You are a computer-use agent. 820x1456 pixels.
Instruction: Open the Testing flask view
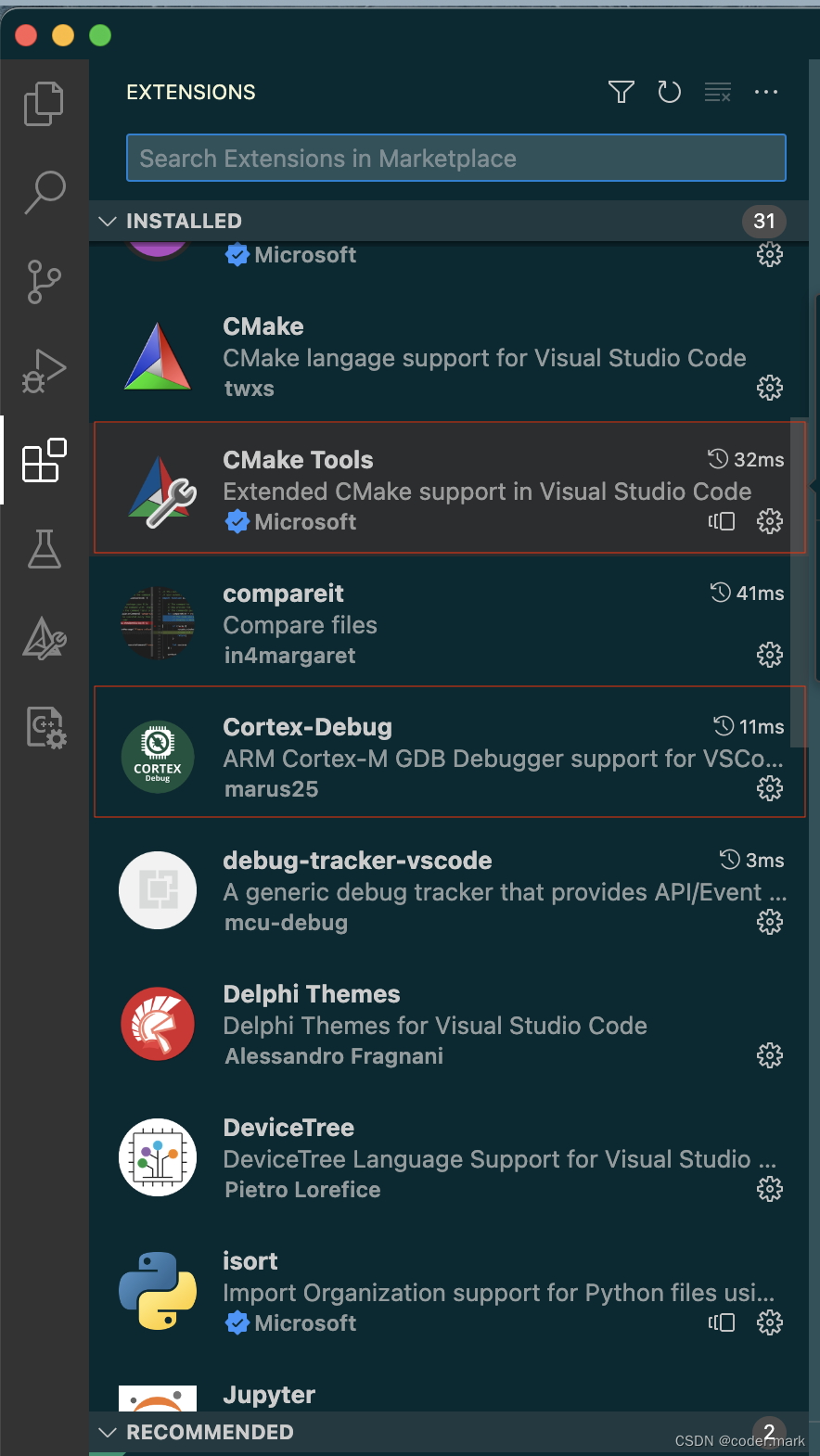tap(44, 549)
